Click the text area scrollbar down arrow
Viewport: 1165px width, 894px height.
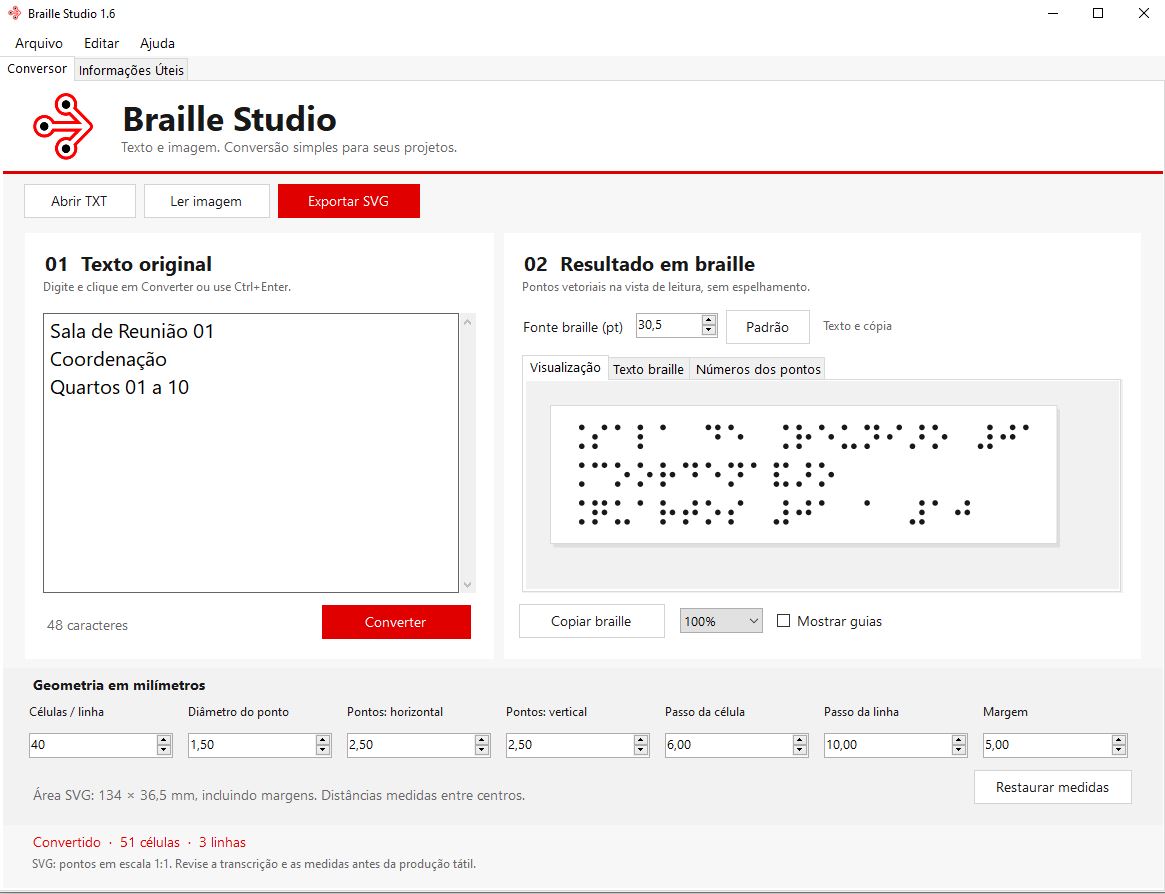pyautogui.click(x=467, y=585)
